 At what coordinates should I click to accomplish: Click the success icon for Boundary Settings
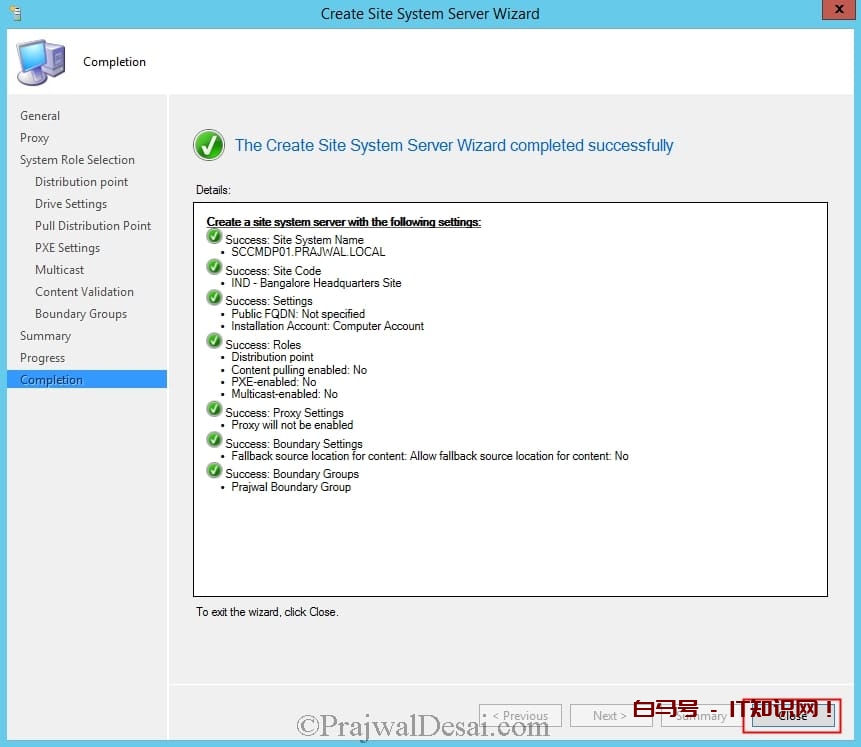click(x=214, y=441)
